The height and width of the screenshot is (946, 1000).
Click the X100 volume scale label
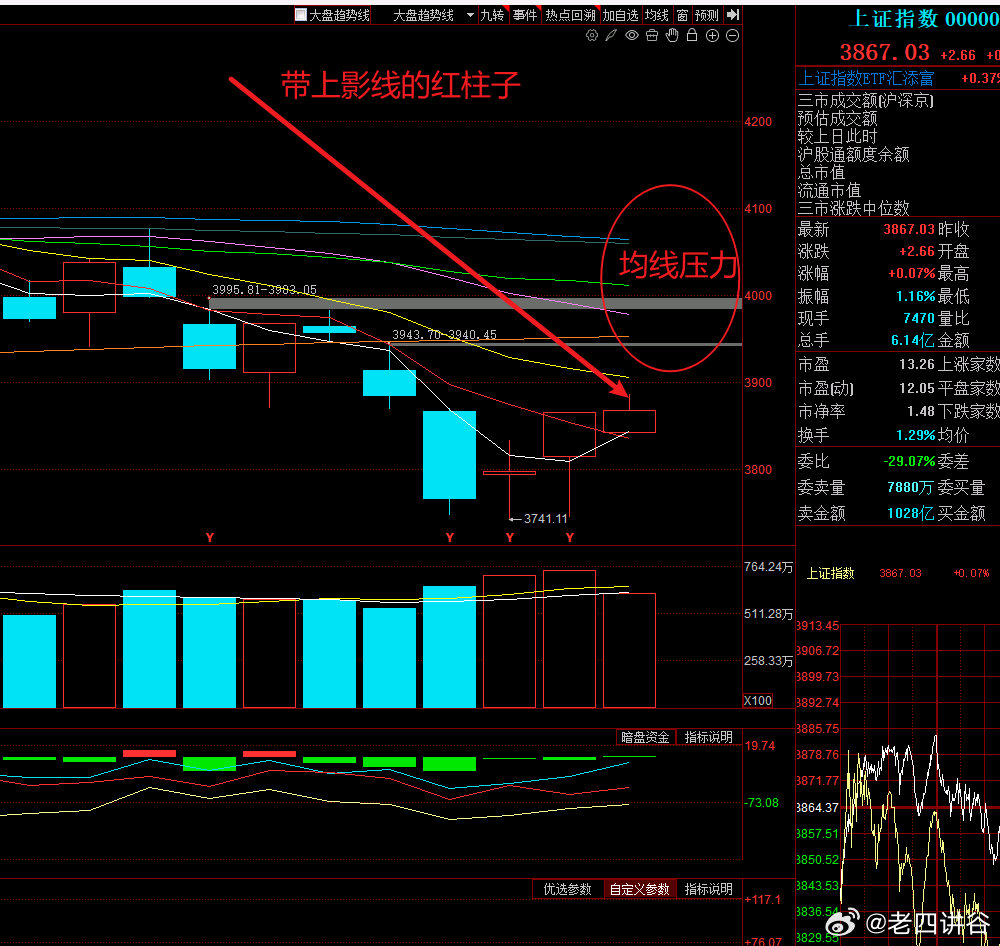pyautogui.click(x=758, y=700)
